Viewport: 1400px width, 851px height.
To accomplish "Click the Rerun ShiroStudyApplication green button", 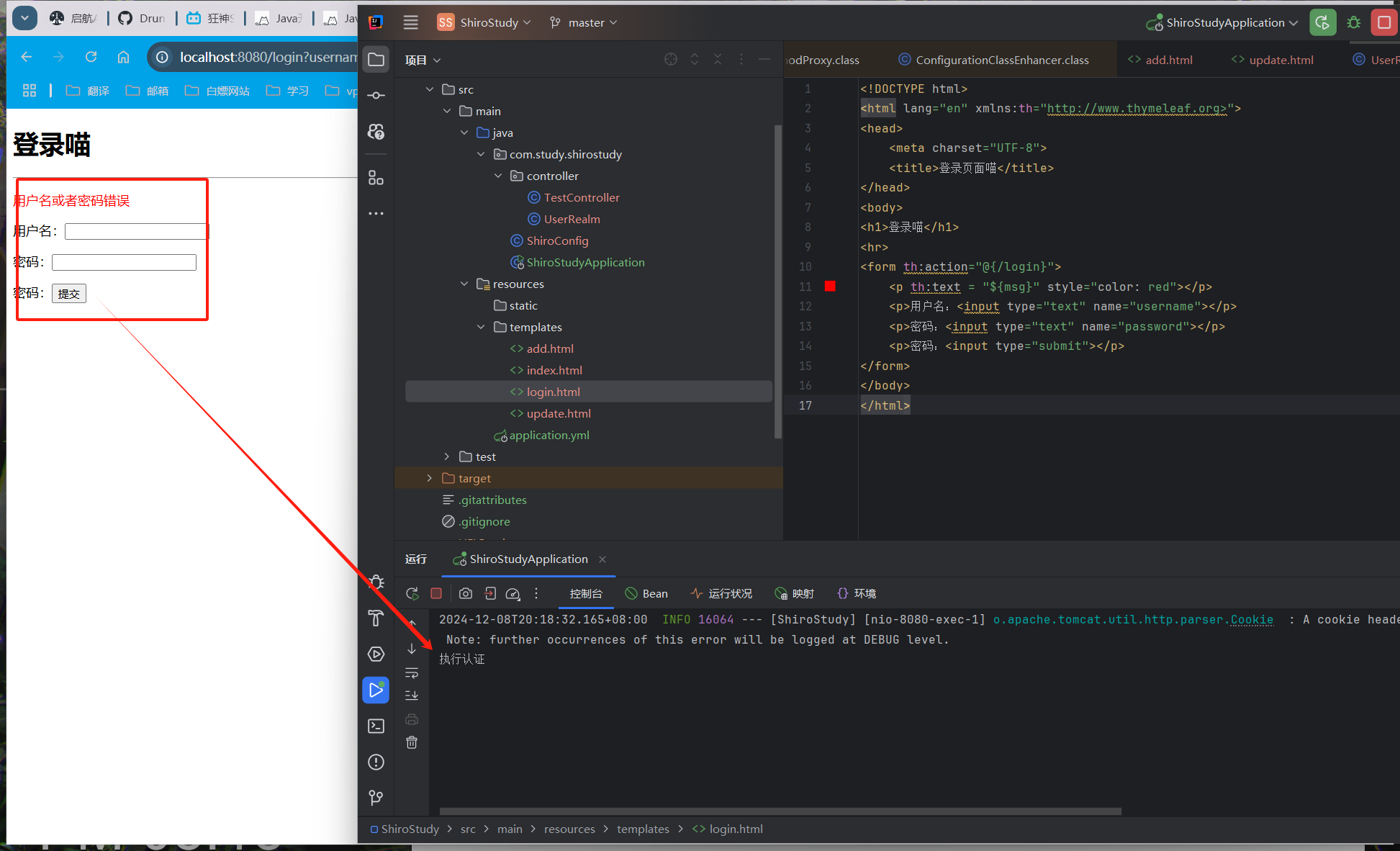I will coord(1323,22).
